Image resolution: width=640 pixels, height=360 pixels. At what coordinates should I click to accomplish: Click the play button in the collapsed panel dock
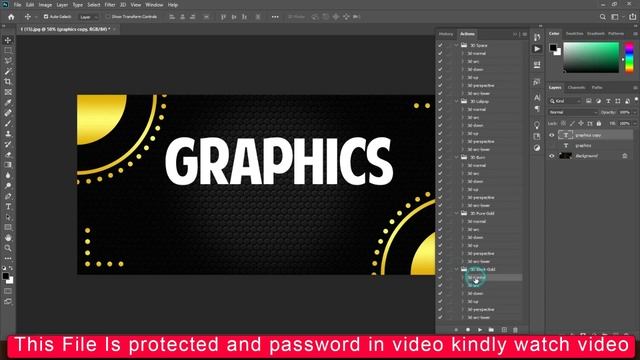(x=537, y=49)
